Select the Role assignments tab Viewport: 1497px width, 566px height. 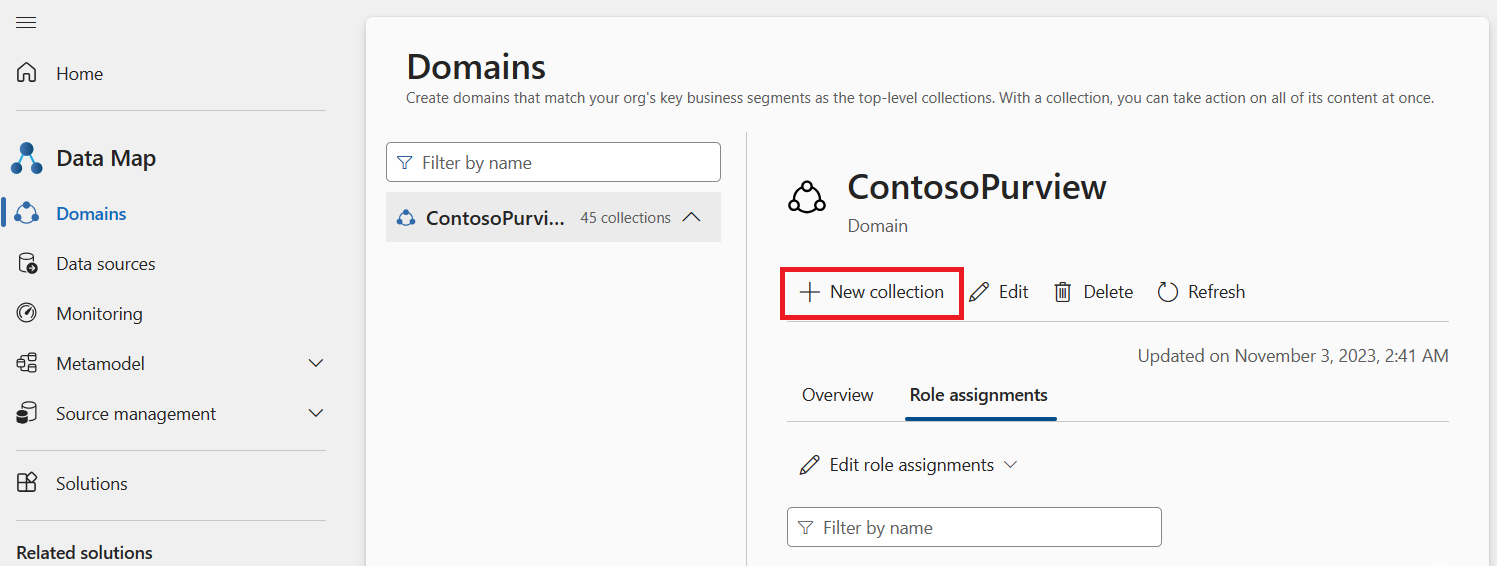click(x=979, y=395)
